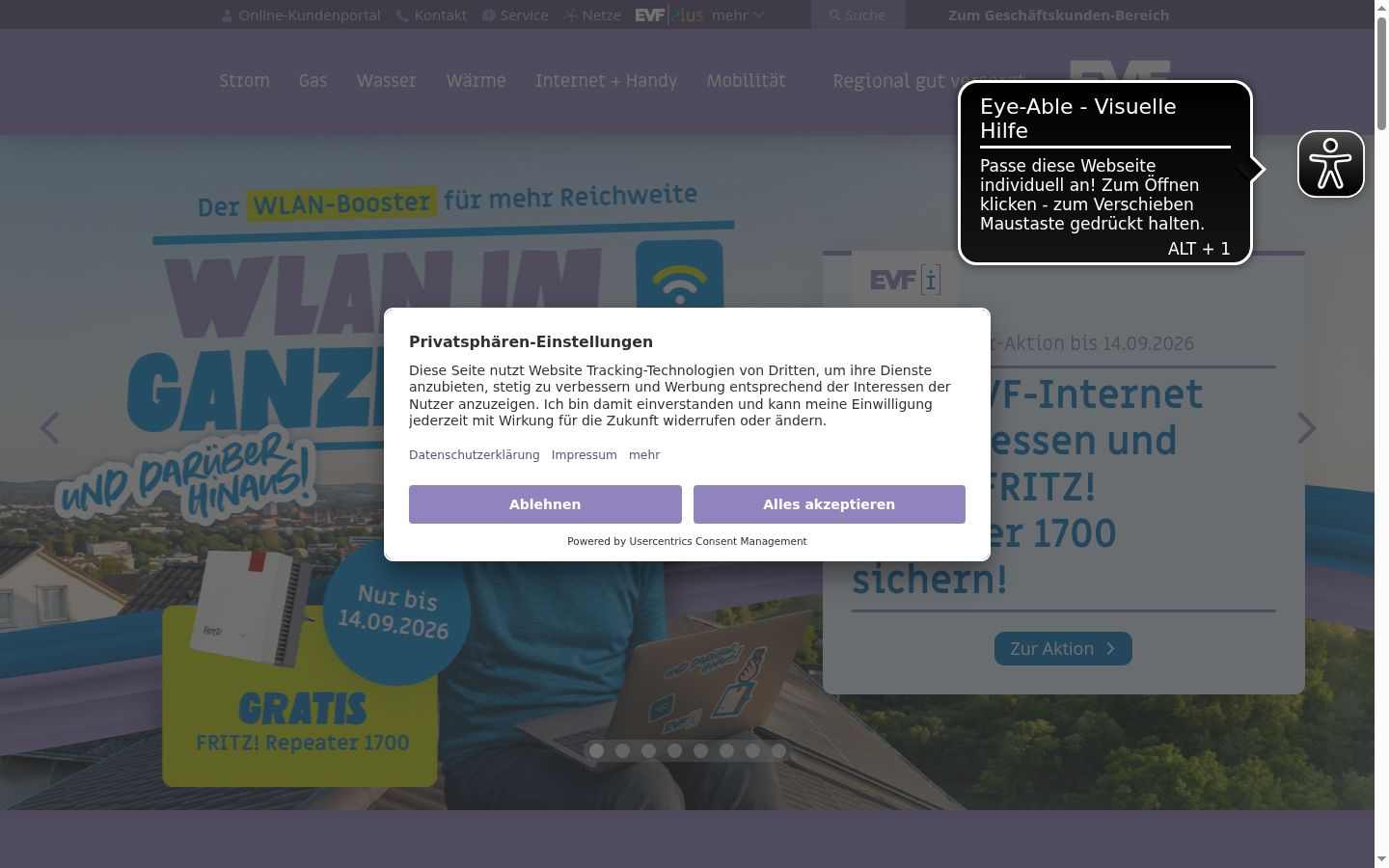
Task: Open the Gas menu
Action: pyautogui.click(x=313, y=81)
